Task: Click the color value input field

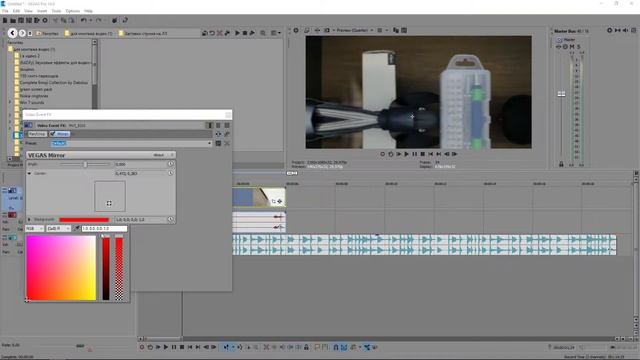Action: pos(104,229)
